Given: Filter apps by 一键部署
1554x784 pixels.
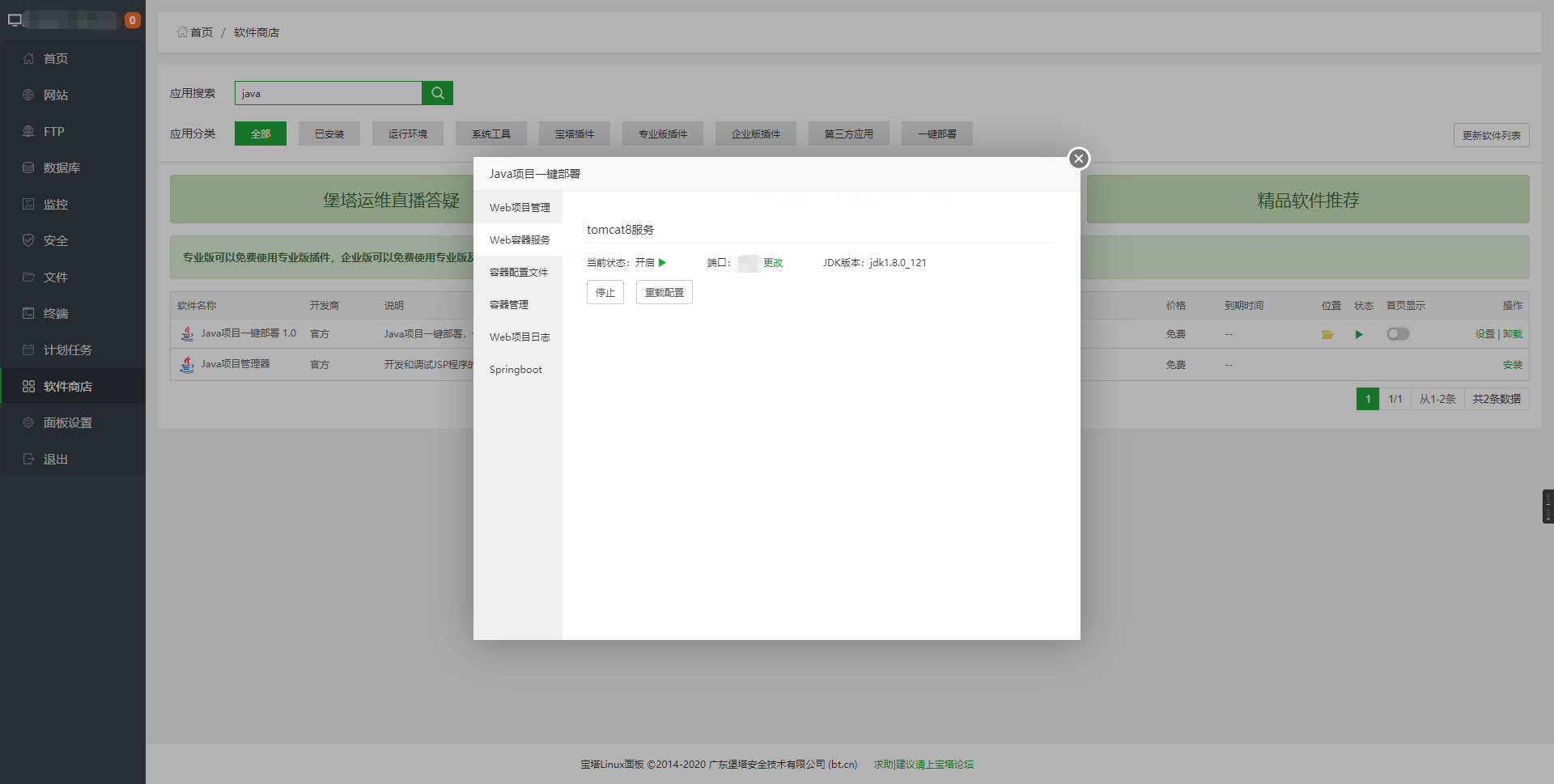Looking at the screenshot, I should click(937, 133).
